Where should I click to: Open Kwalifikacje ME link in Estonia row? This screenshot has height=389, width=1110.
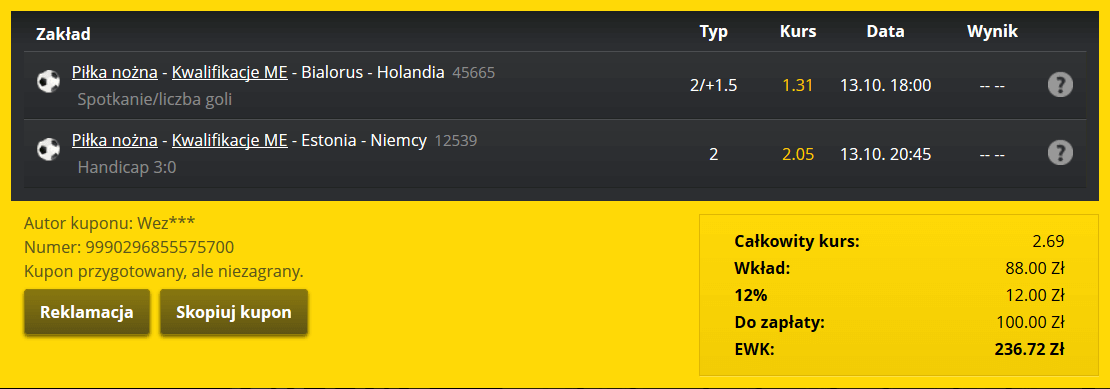(x=229, y=141)
